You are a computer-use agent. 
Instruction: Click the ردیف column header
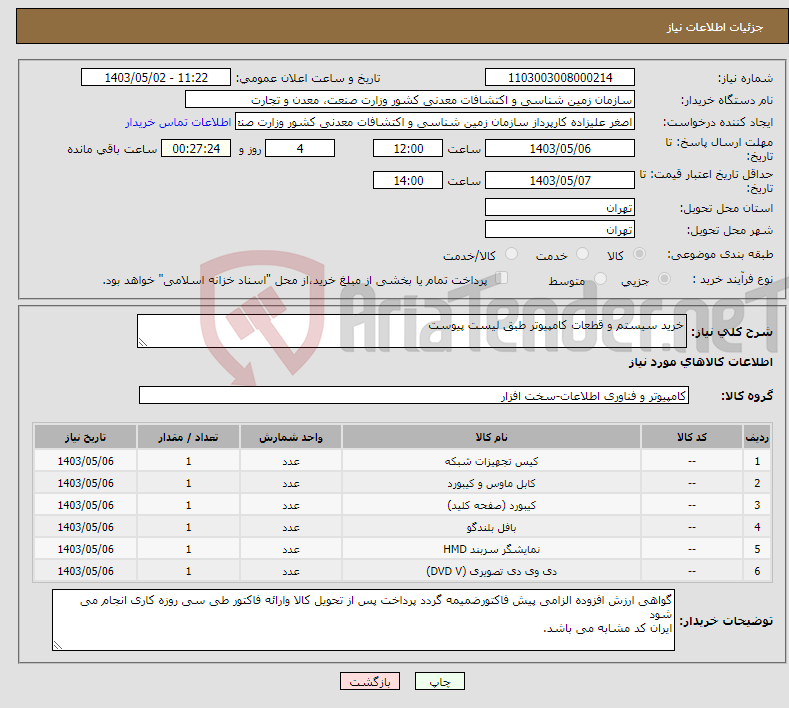(x=757, y=437)
